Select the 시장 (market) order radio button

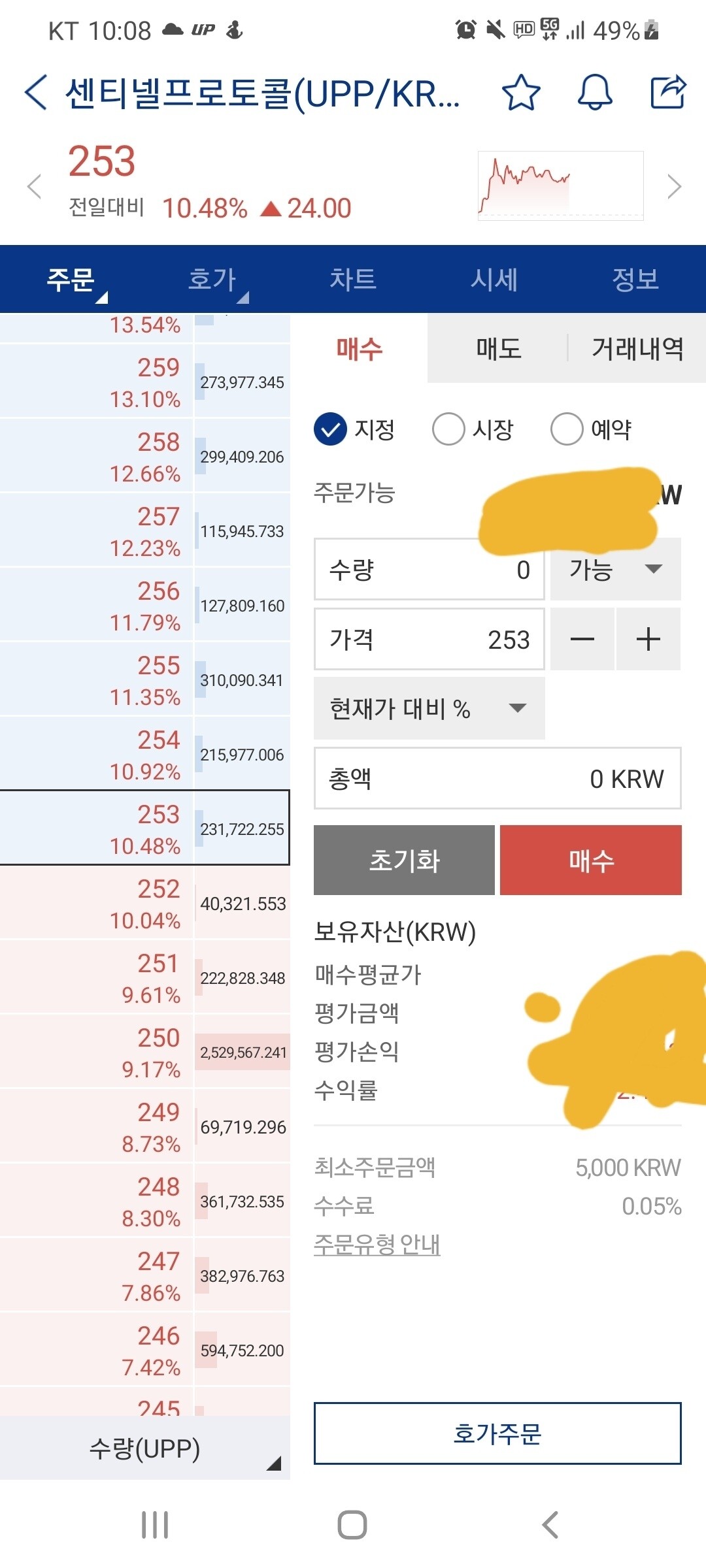coord(449,429)
